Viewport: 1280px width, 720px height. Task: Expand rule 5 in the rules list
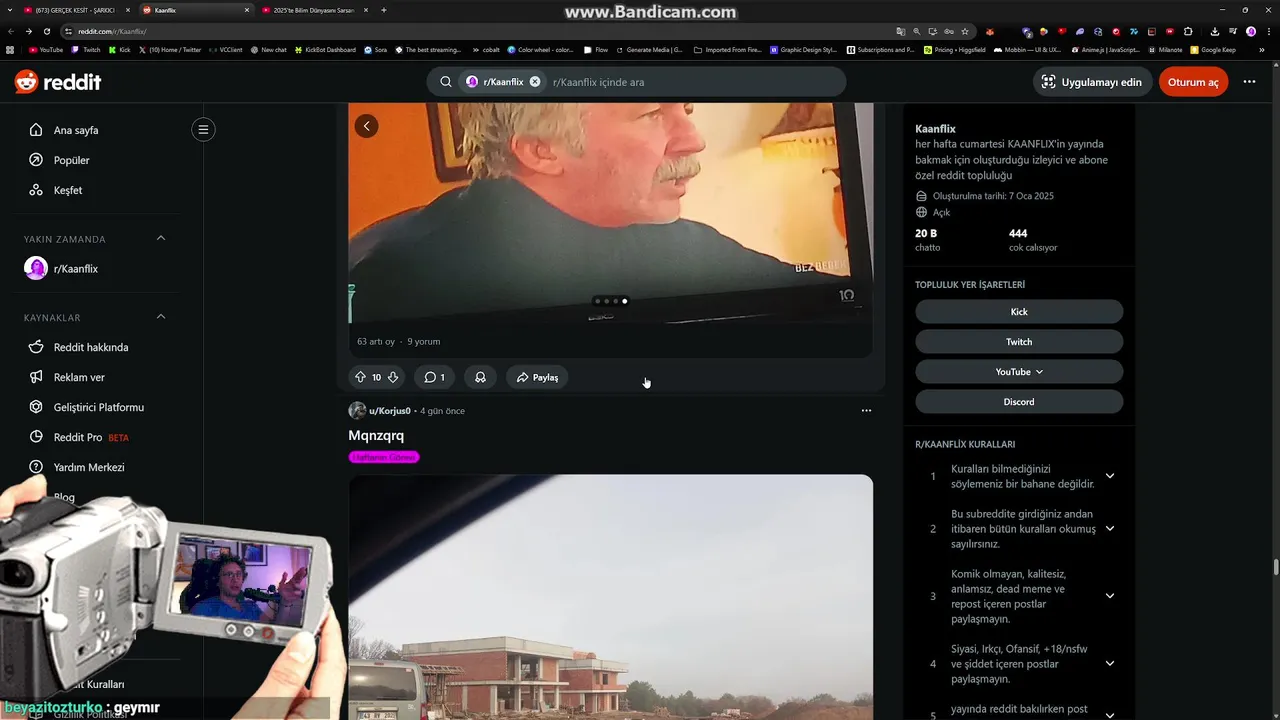click(x=1109, y=715)
